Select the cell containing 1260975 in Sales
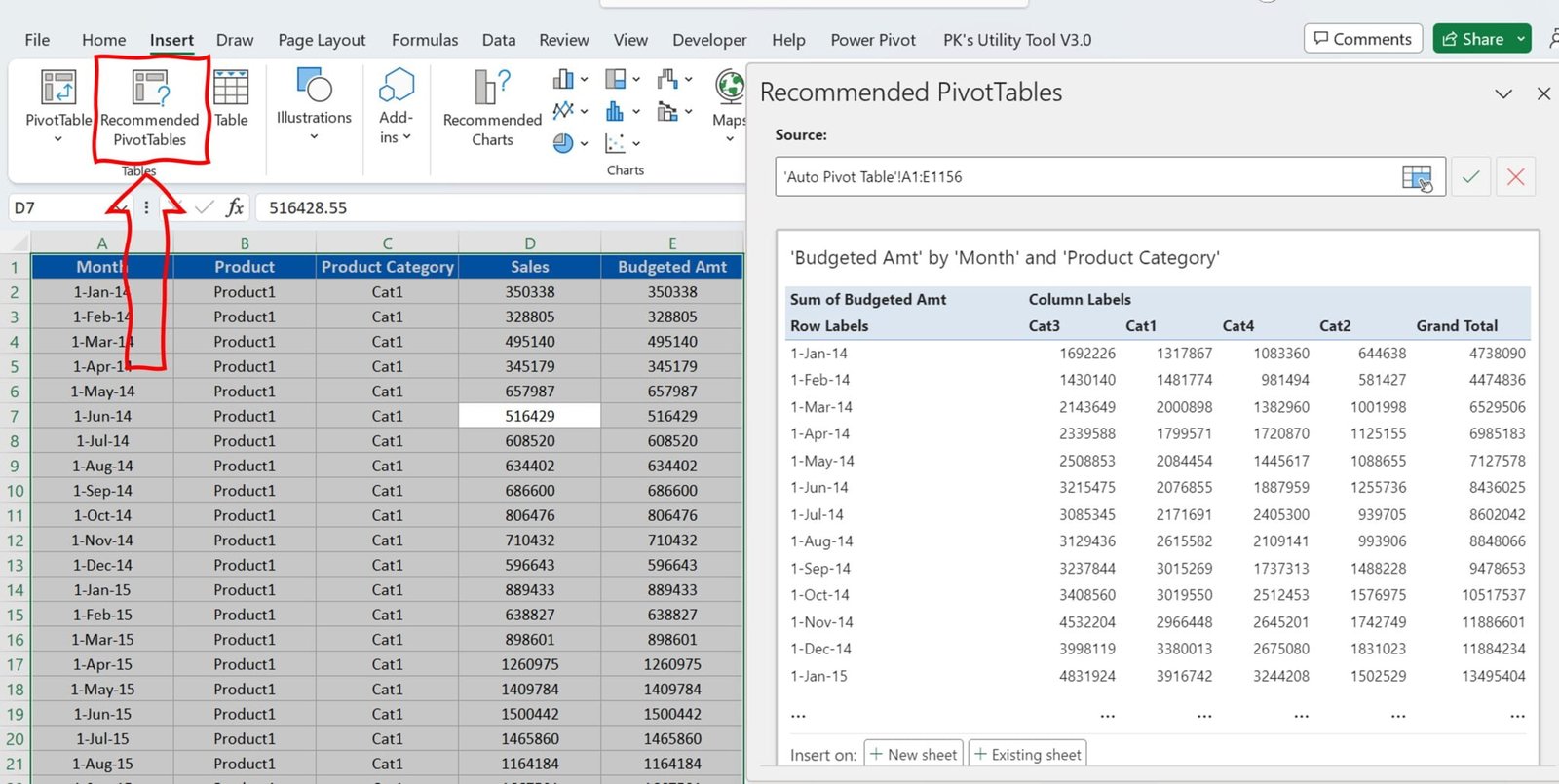The height and width of the screenshot is (784, 1559). coord(530,664)
